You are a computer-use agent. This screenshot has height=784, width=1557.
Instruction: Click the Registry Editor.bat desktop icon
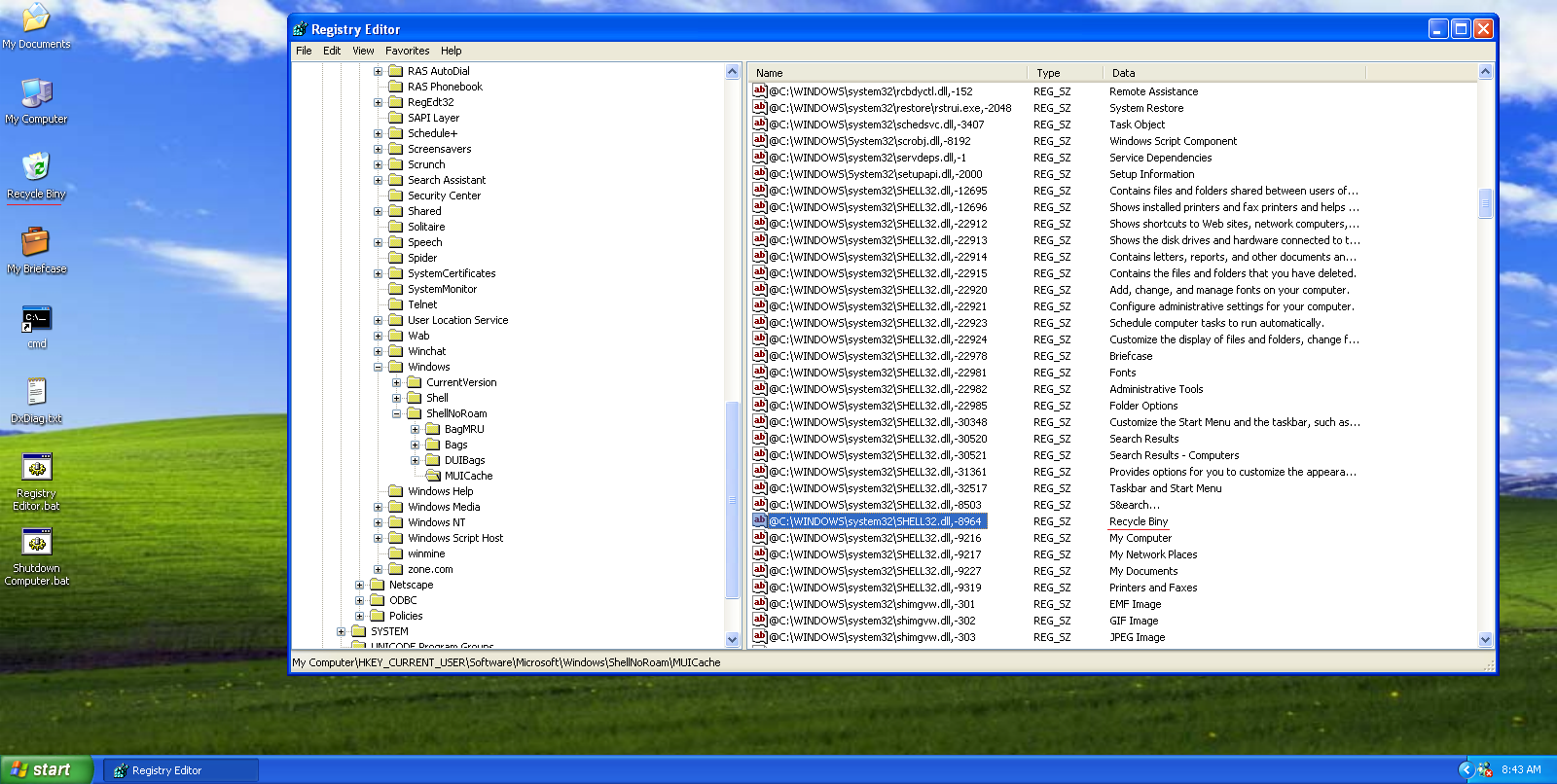pos(36,469)
